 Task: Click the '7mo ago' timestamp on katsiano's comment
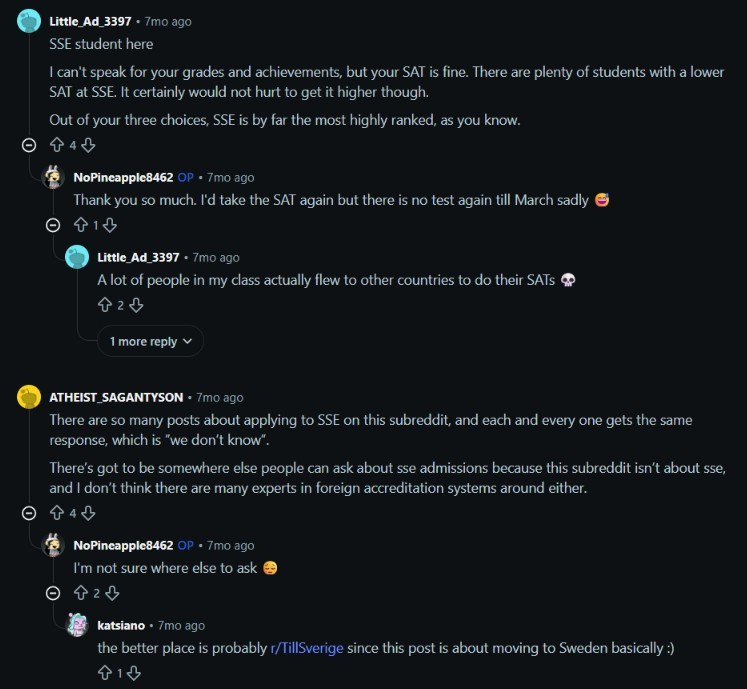[x=182, y=625]
